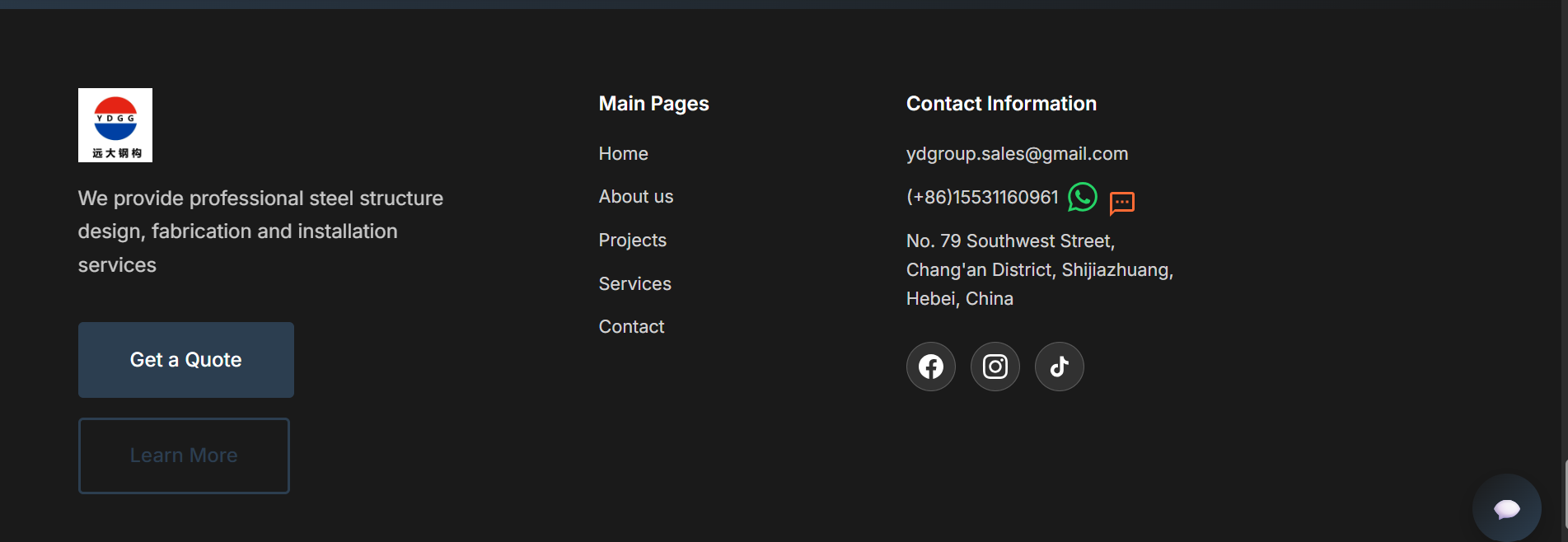Click the steel structure services description text
The width and height of the screenshot is (1568, 542).
(x=260, y=231)
